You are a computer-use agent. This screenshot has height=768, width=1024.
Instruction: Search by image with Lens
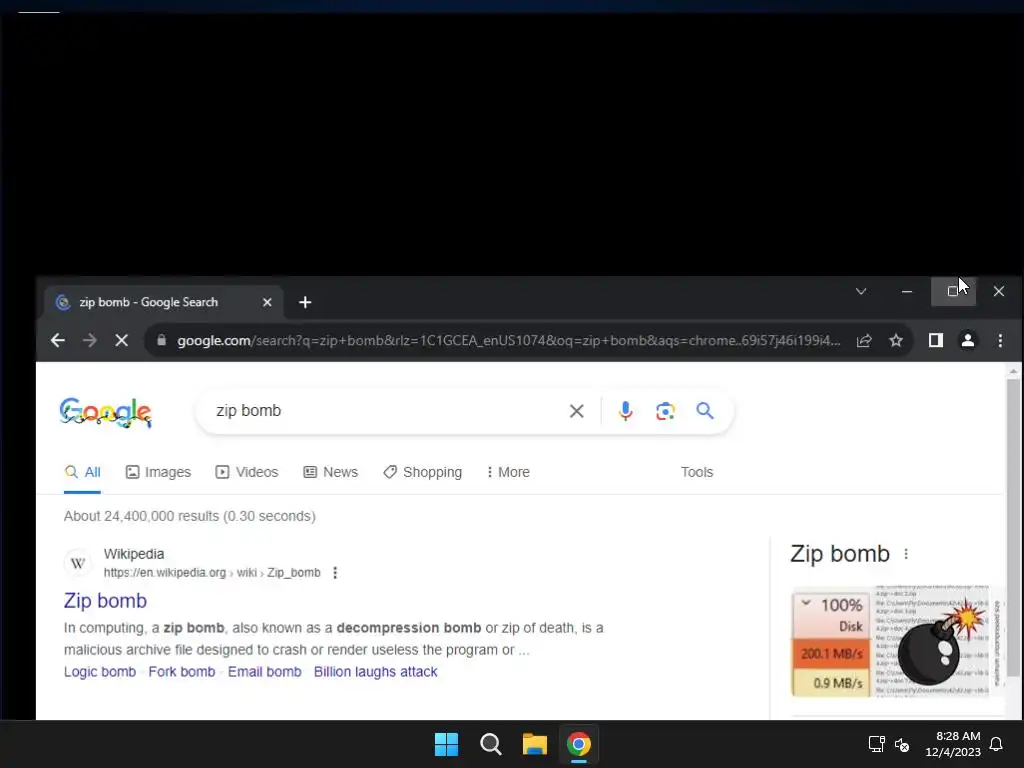665,411
